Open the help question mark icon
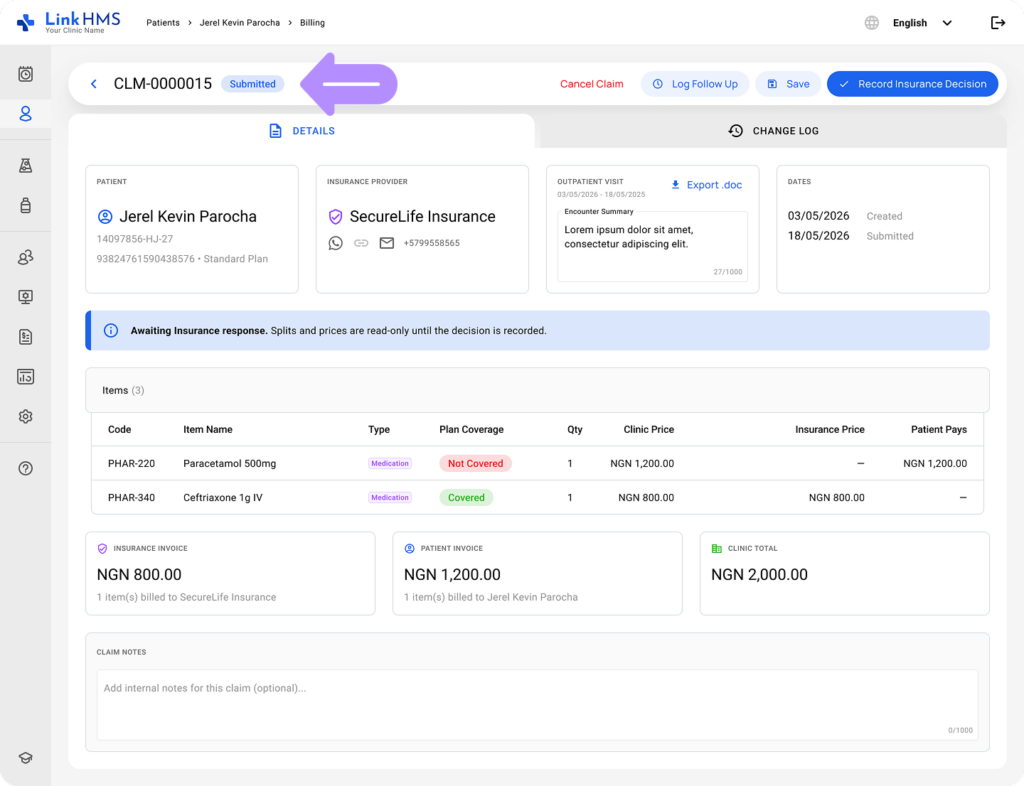 (x=25, y=469)
